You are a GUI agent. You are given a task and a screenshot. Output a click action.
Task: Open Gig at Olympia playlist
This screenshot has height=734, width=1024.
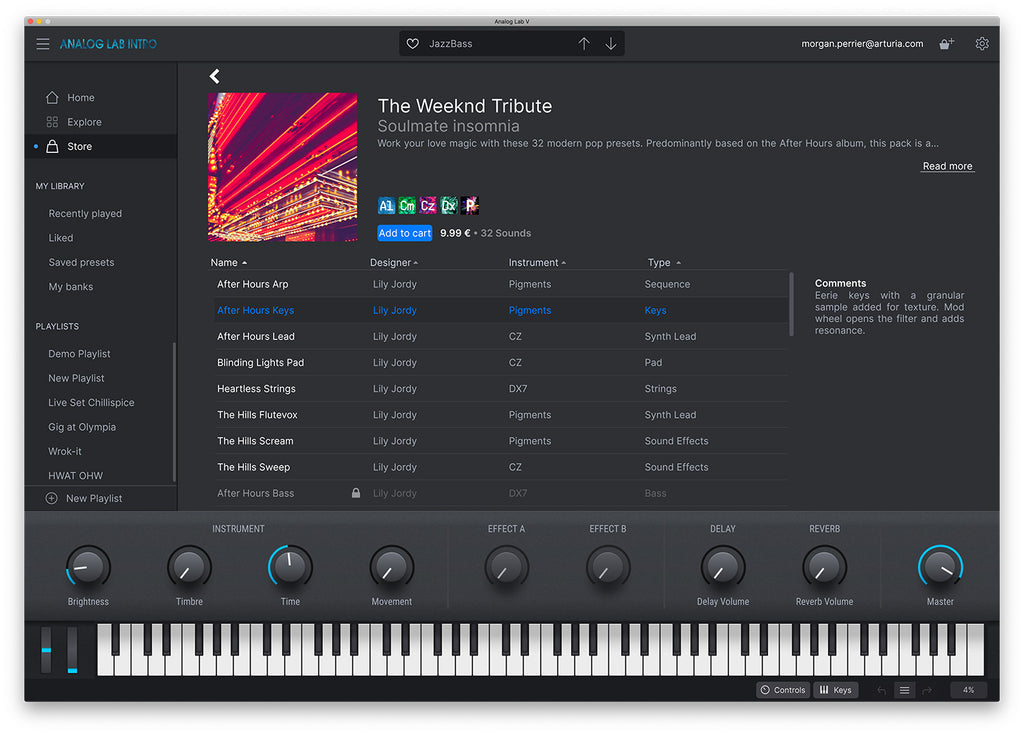pyautogui.click(x=82, y=427)
